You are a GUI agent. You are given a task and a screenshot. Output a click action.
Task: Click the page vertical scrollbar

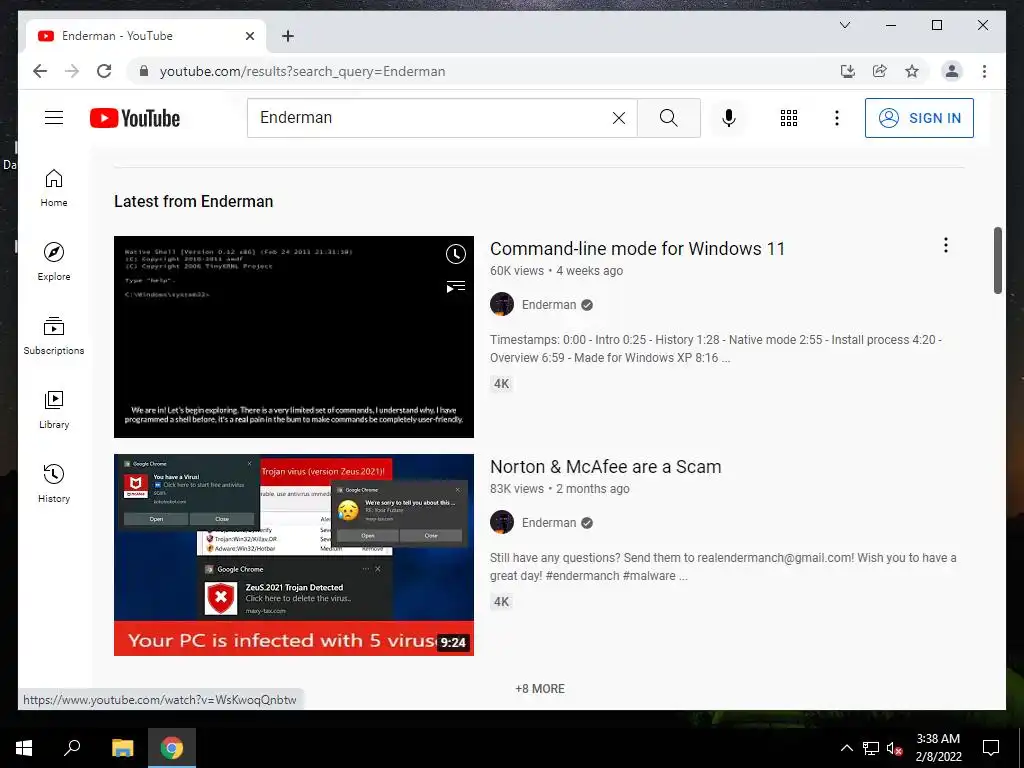click(x=998, y=261)
